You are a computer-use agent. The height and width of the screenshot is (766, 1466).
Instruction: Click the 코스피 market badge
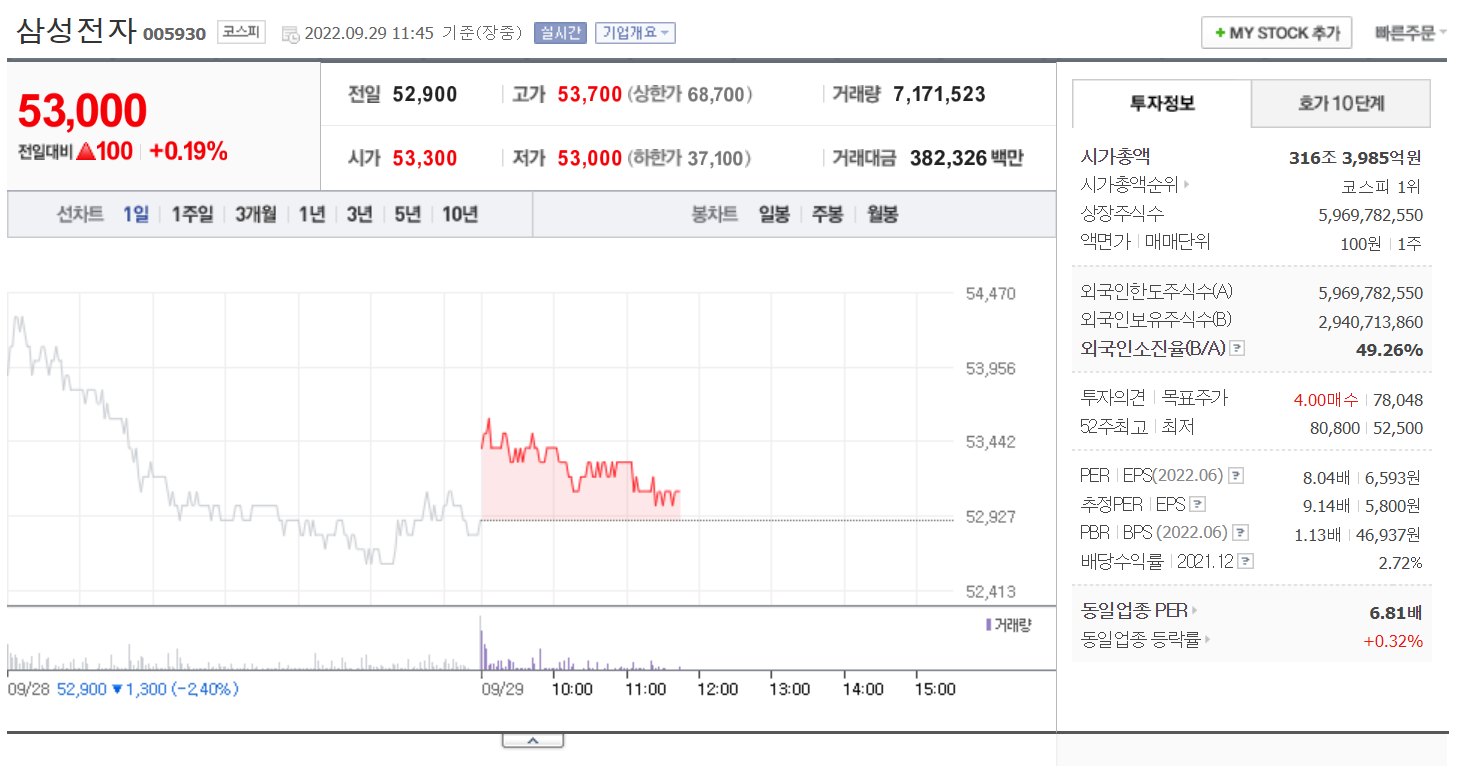coord(241,32)
